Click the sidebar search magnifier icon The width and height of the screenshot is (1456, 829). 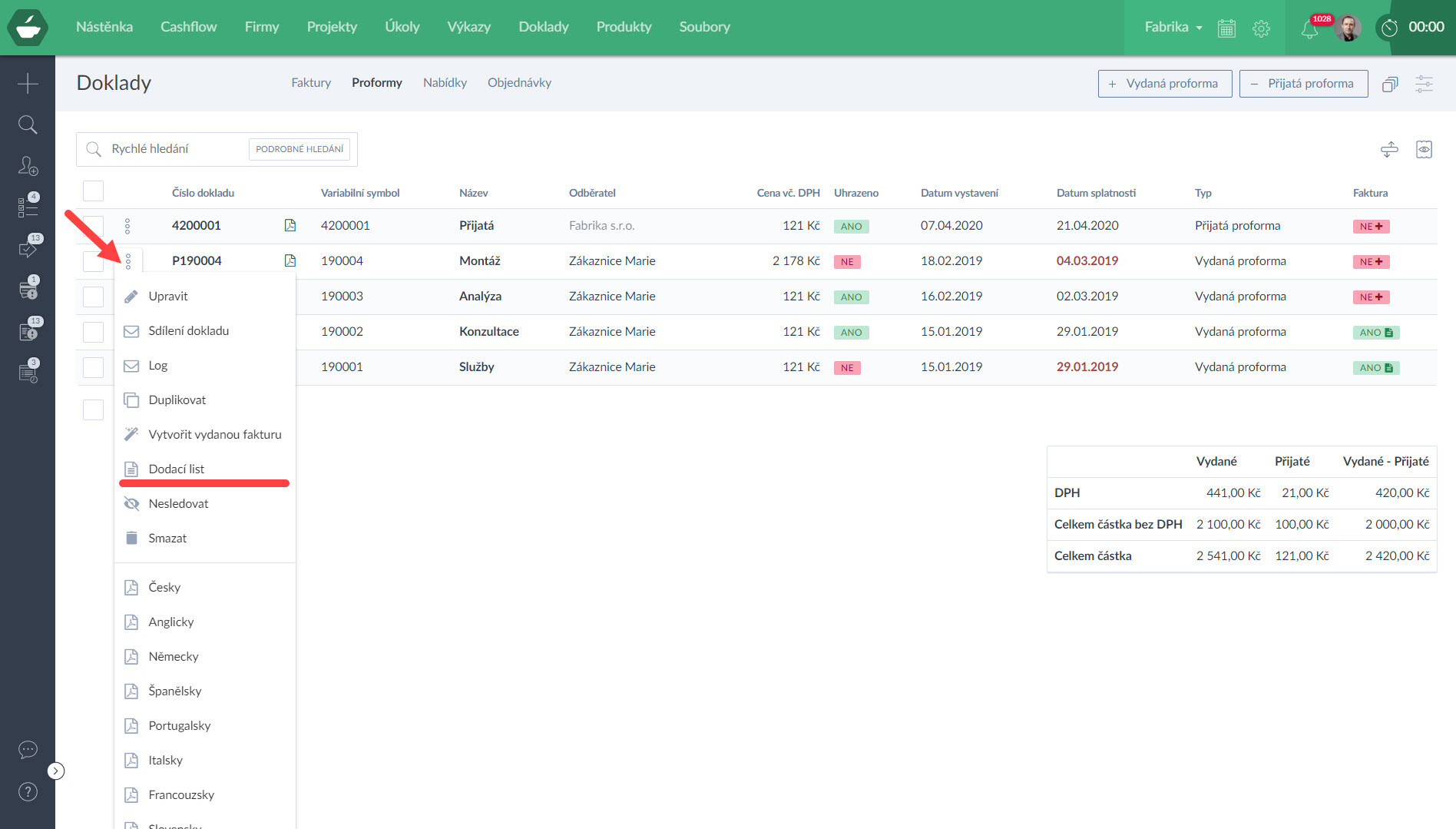(x=28, y=124)
